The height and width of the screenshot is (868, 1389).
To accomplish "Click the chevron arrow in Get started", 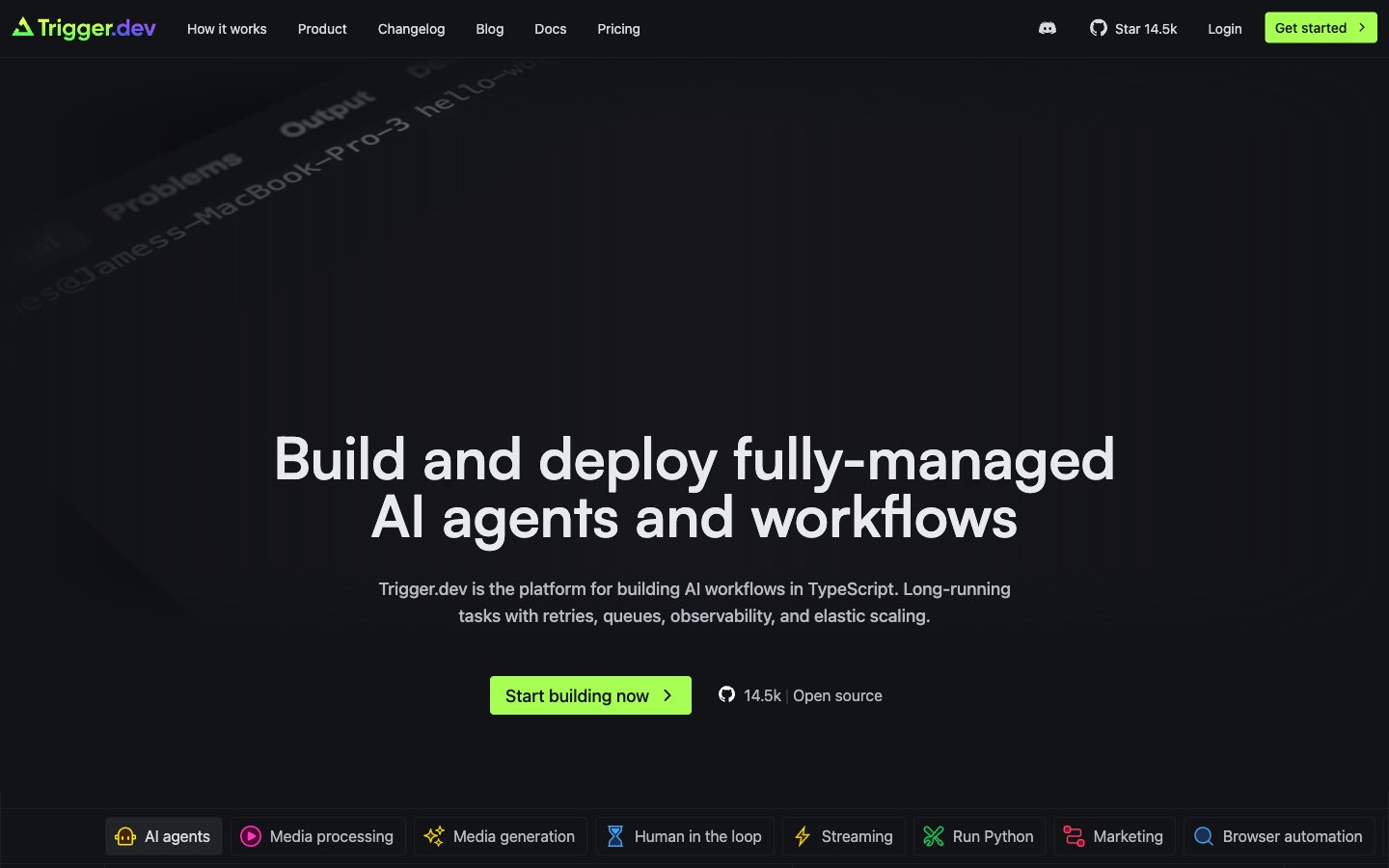I will [x=1362, y=28].
